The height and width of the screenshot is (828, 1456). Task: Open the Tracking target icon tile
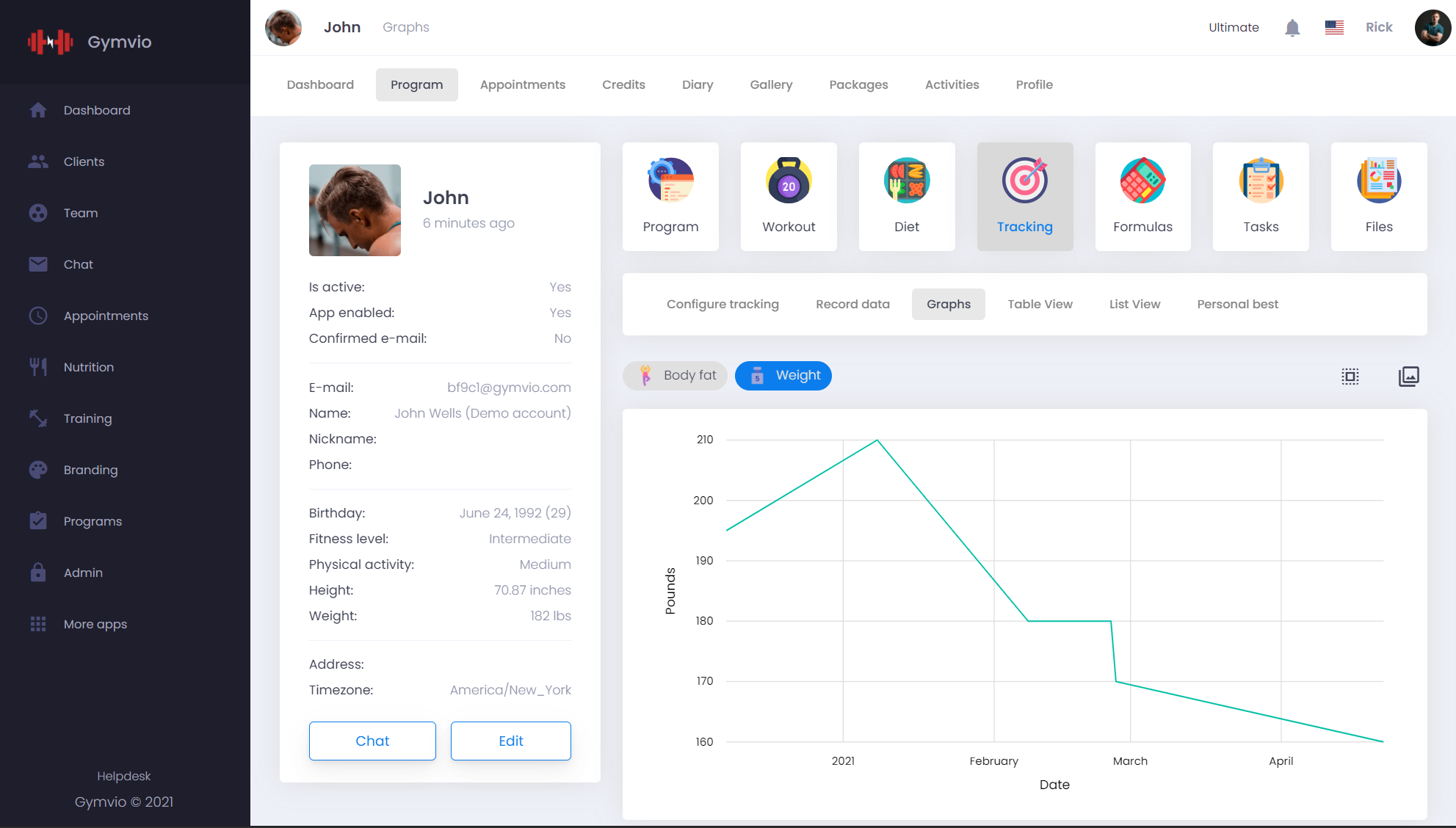[1024, 196]
